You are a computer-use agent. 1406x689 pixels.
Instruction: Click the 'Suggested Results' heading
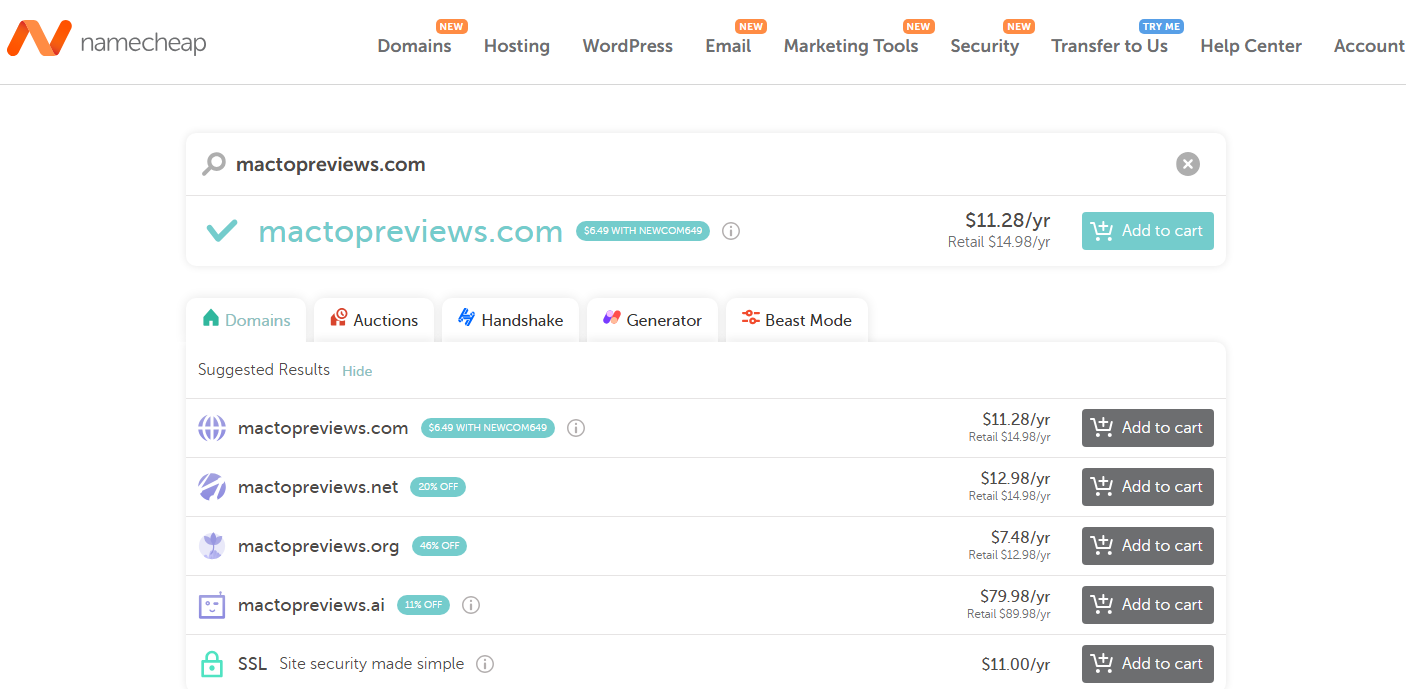[264, 370]
